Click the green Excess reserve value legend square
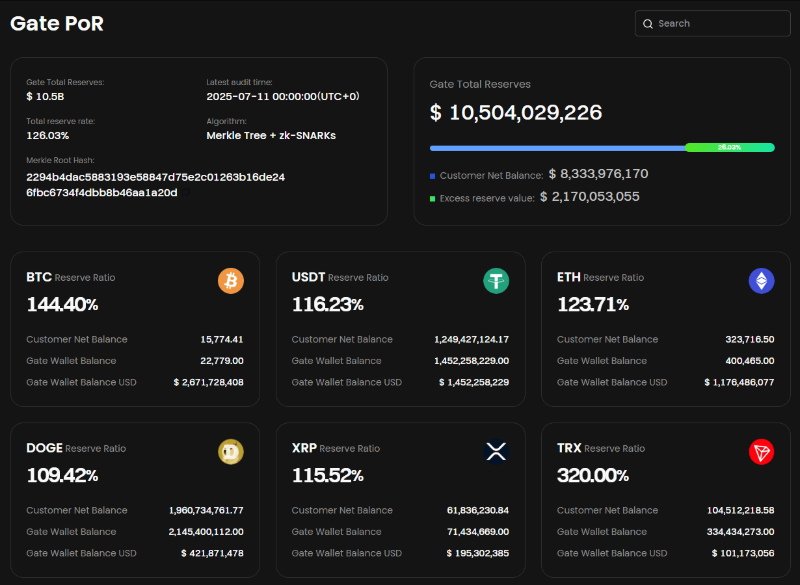Image resolution: width=800 pixels, height=585 pixels. click(x=433, y=198)
